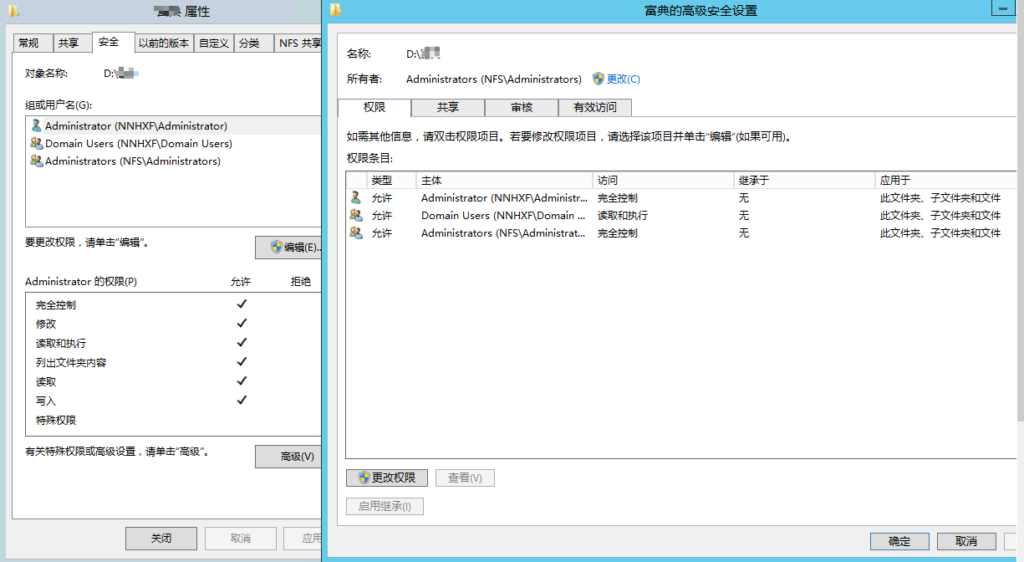Click the Domain Users group icon in list
The image size is (1024, 562).
(x=36, y=144)
